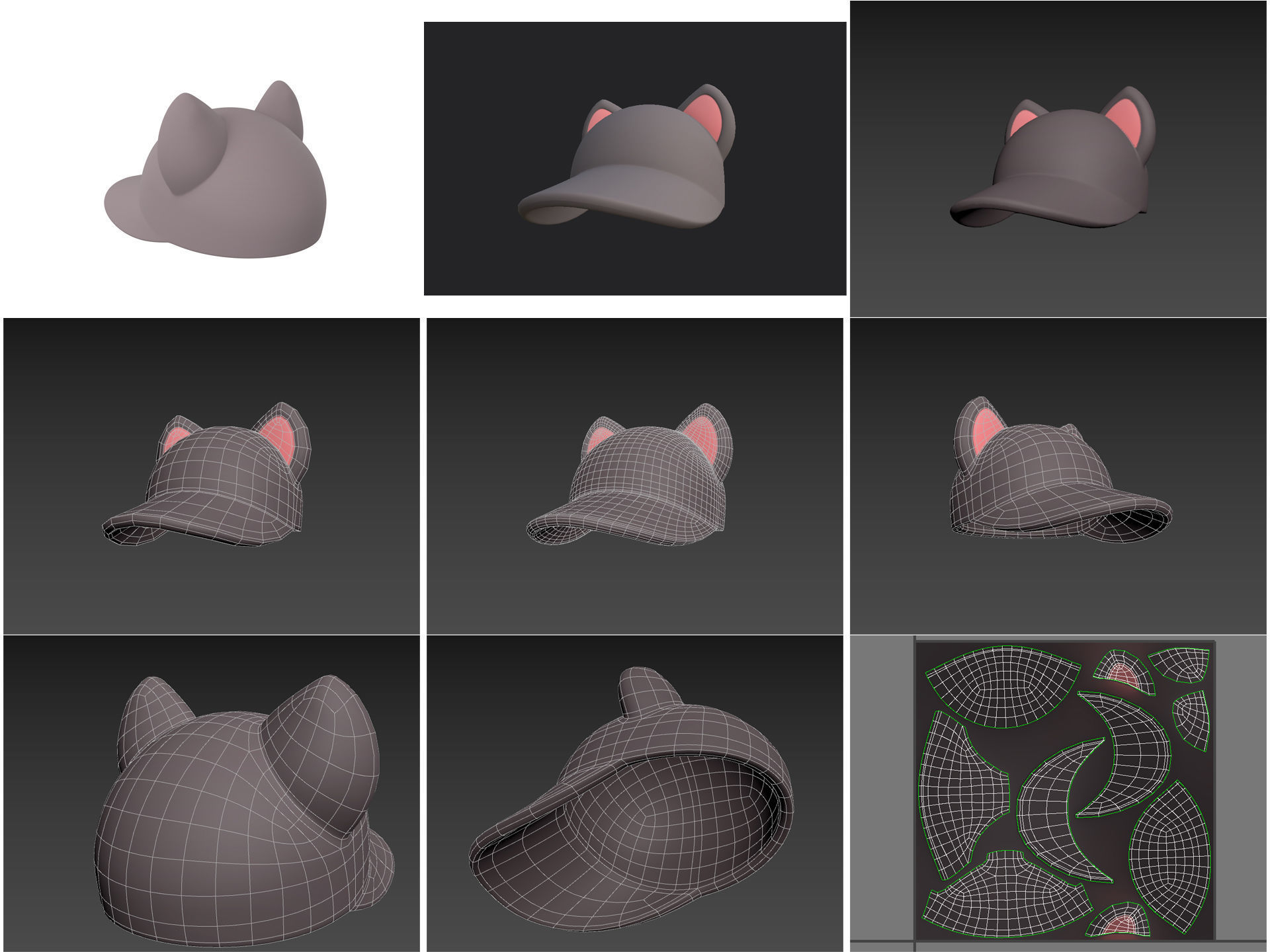The image size is (1270, 952).
Task: Open the rear close-up wireframe with large ears
Action: click(x=212, y=793)
